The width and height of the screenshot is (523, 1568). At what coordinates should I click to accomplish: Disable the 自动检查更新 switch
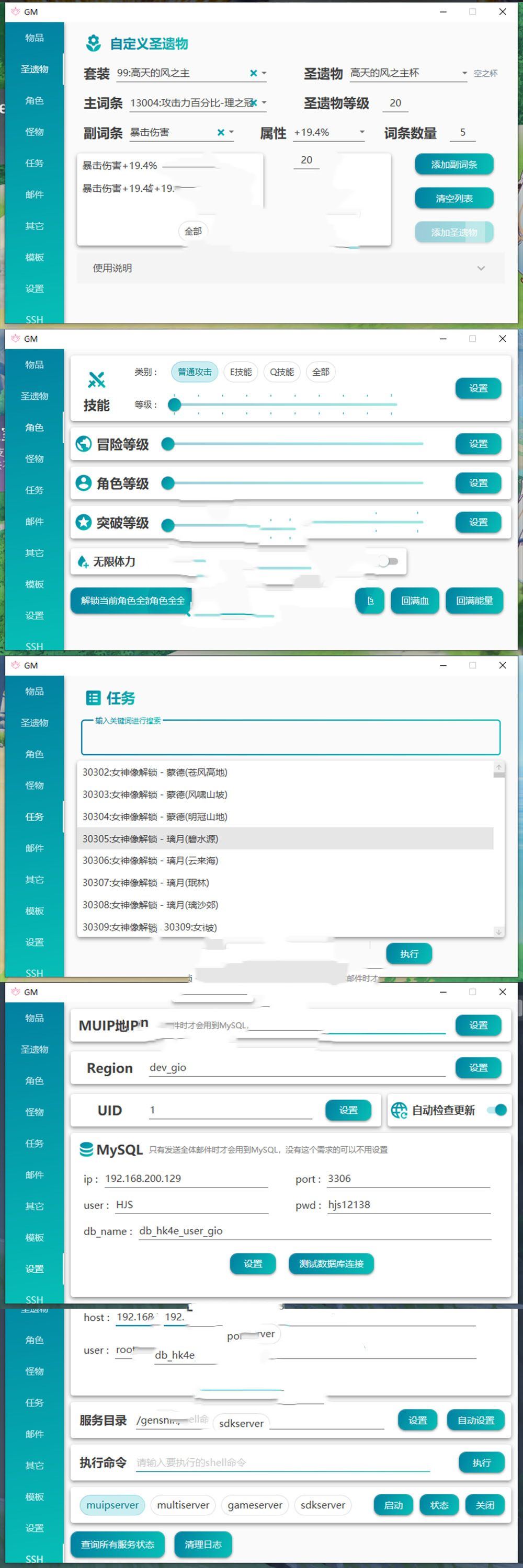[497, 1110]
